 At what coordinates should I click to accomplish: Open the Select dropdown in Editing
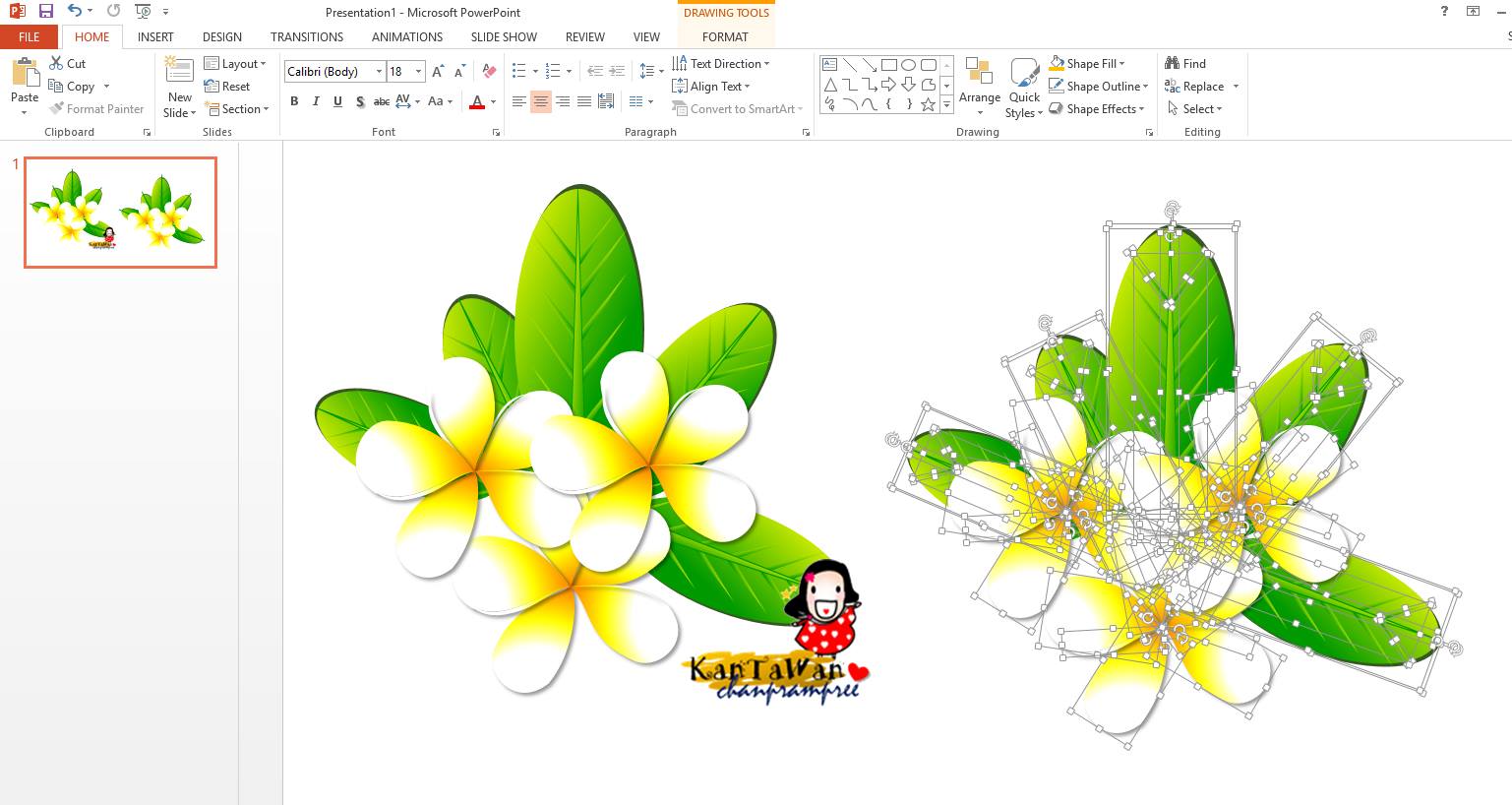pyautogui.click(x=1194, y=109)
